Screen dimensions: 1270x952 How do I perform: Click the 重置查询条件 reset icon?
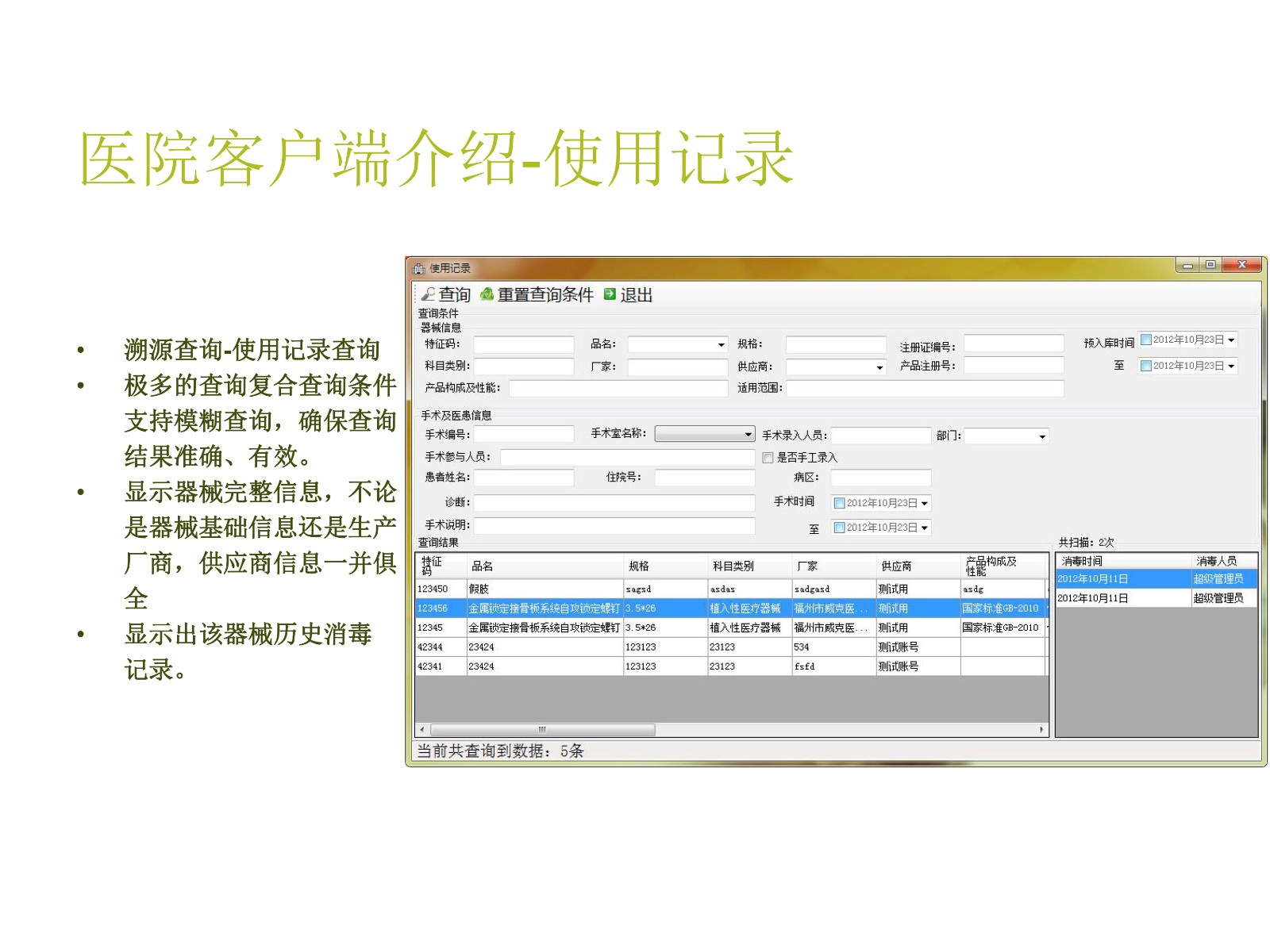pos(487,294)
